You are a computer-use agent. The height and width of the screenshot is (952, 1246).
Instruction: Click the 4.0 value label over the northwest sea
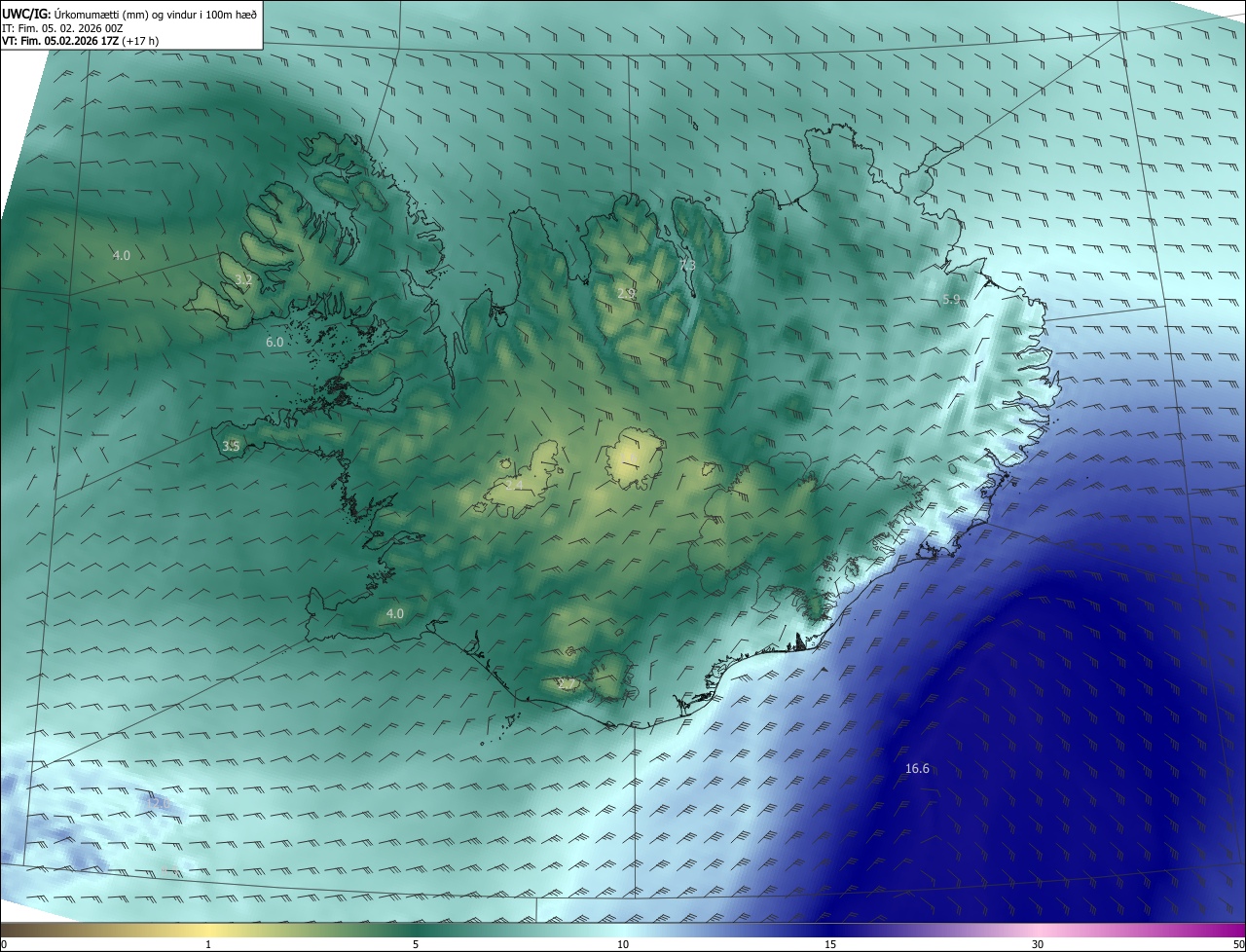[121, 256]
